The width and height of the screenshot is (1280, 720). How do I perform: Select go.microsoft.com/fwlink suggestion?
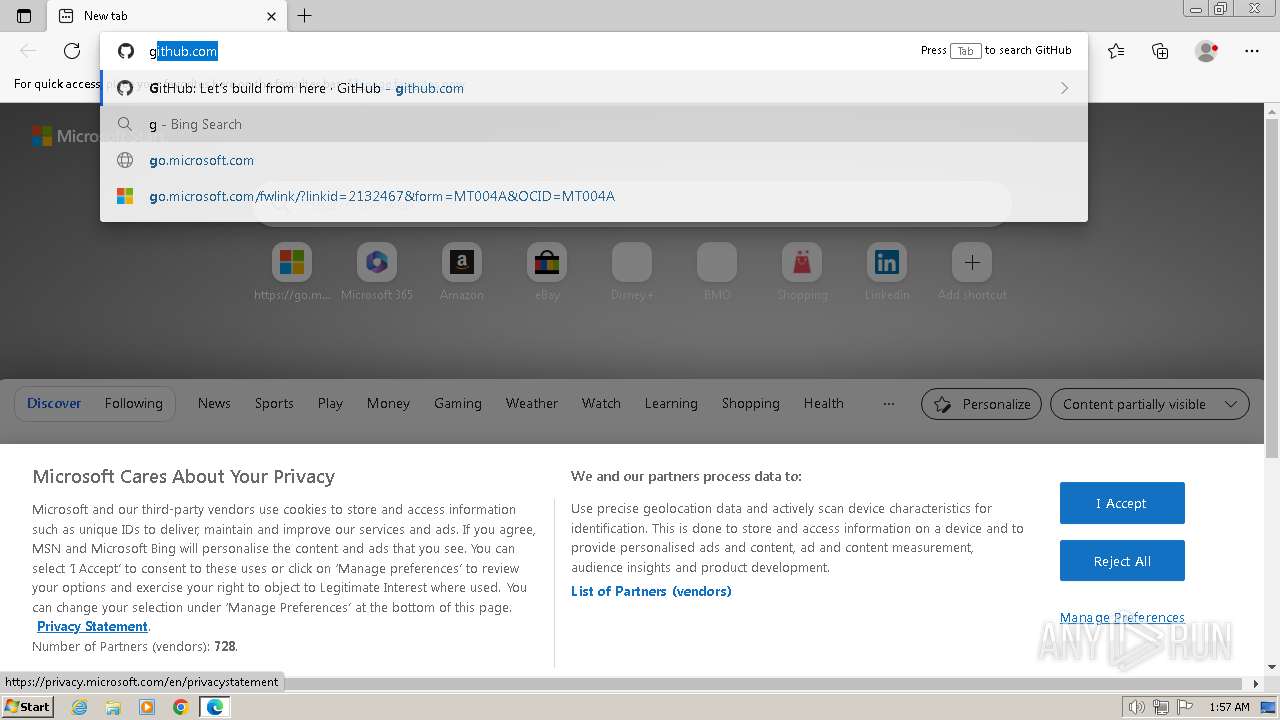[594, 196]
